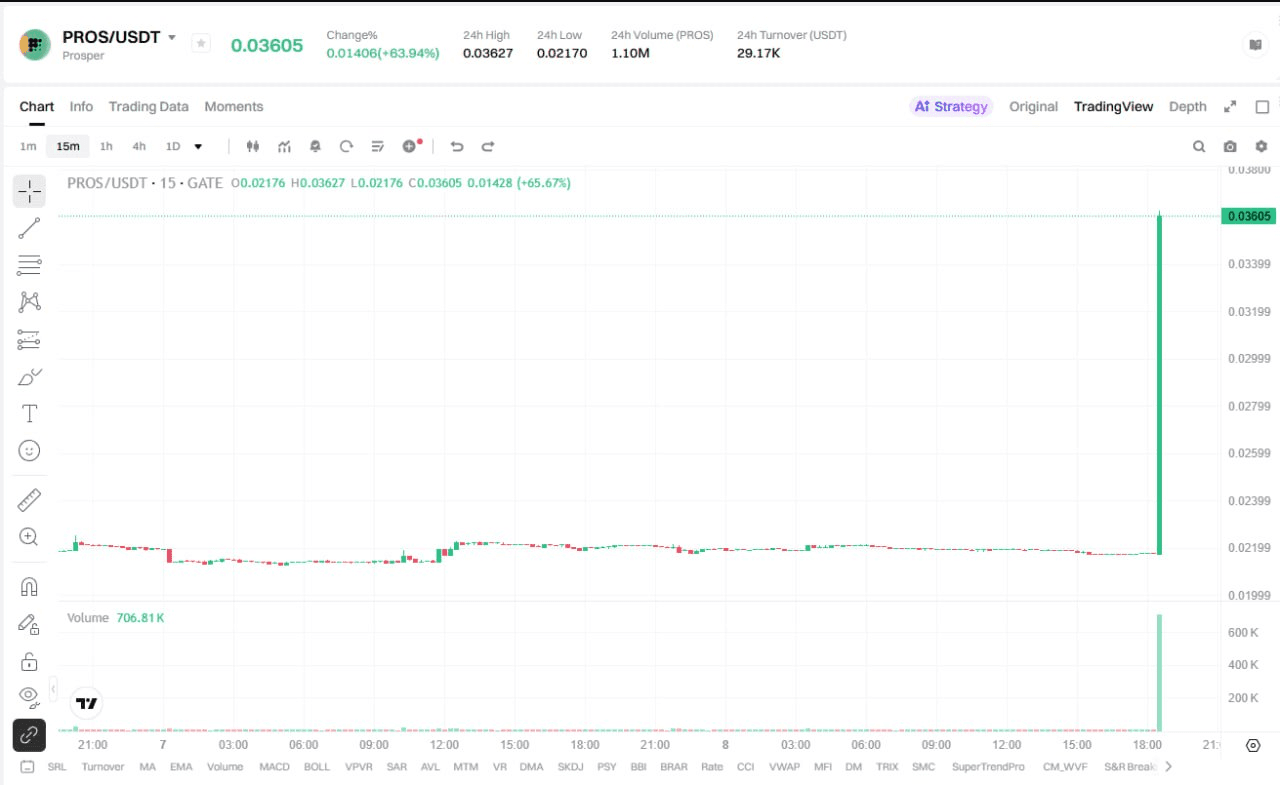Click the PROS/USDT 15 GATE chart legend
The height and width of the screenshot is (785, 1280).
click(145, 183)
